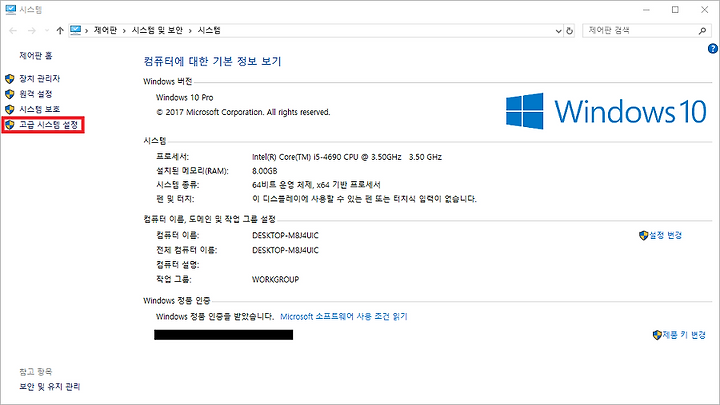Click the Windows 10 Pro edition text
Screen dimensions: 720x405
(x=185, y=97)
